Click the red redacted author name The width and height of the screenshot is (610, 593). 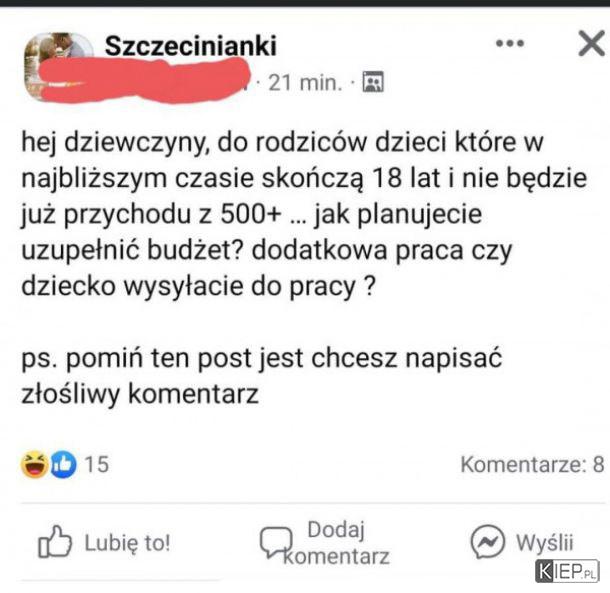[x=144, y=80]
